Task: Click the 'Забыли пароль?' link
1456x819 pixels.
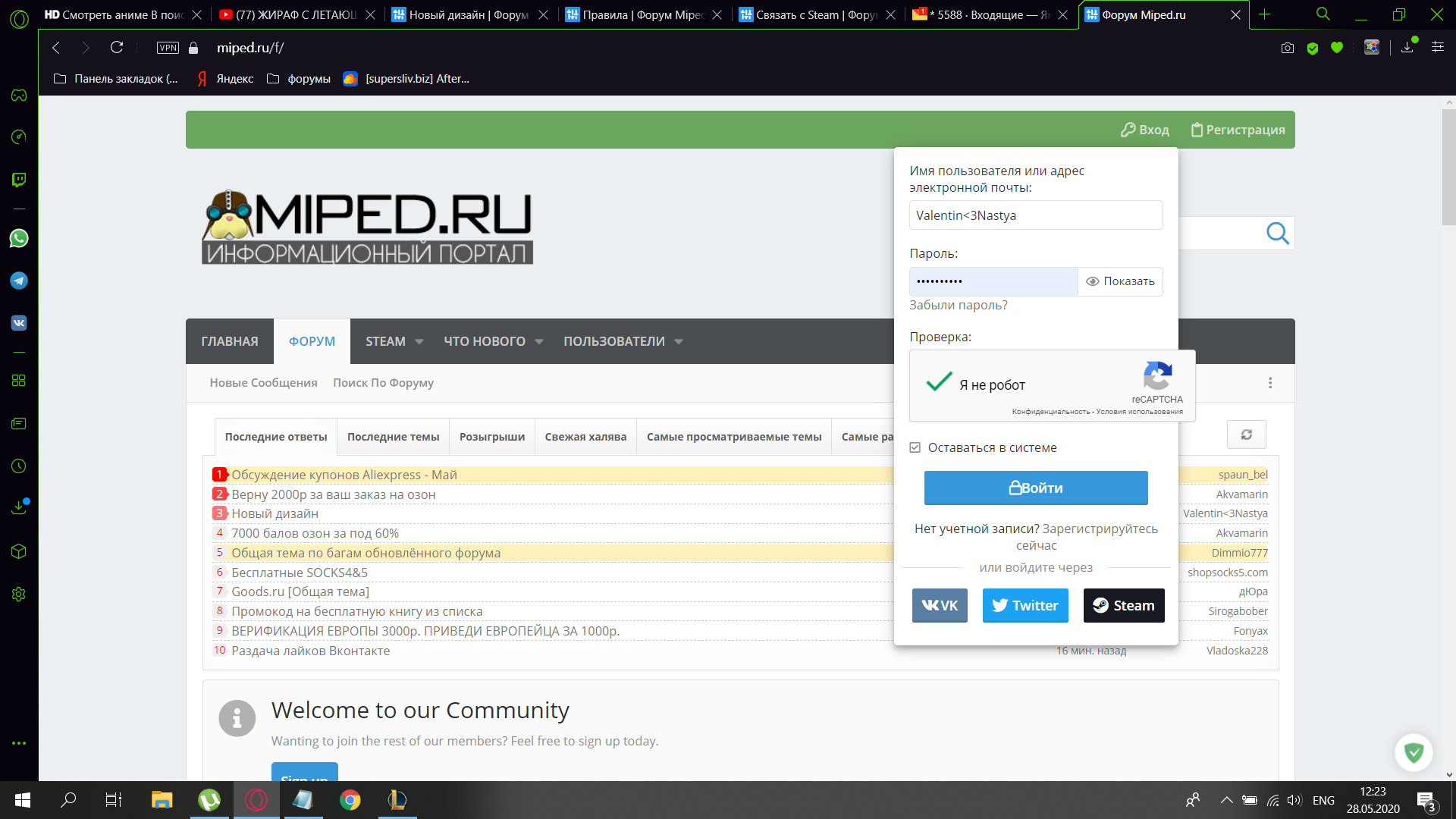Action: pyautogui.click(x=959, y=305)
